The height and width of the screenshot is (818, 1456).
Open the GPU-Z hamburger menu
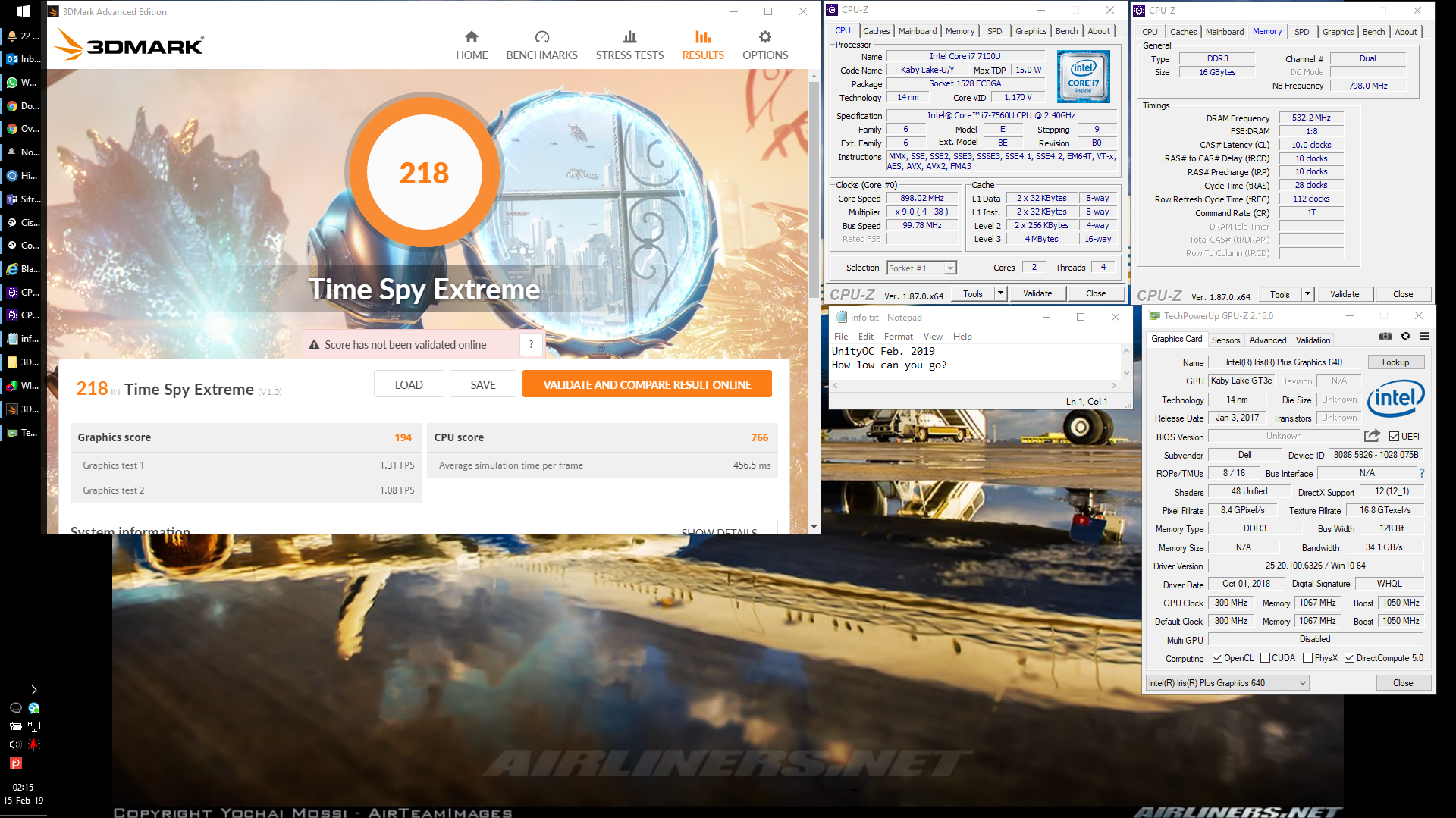coord(1424,336)
